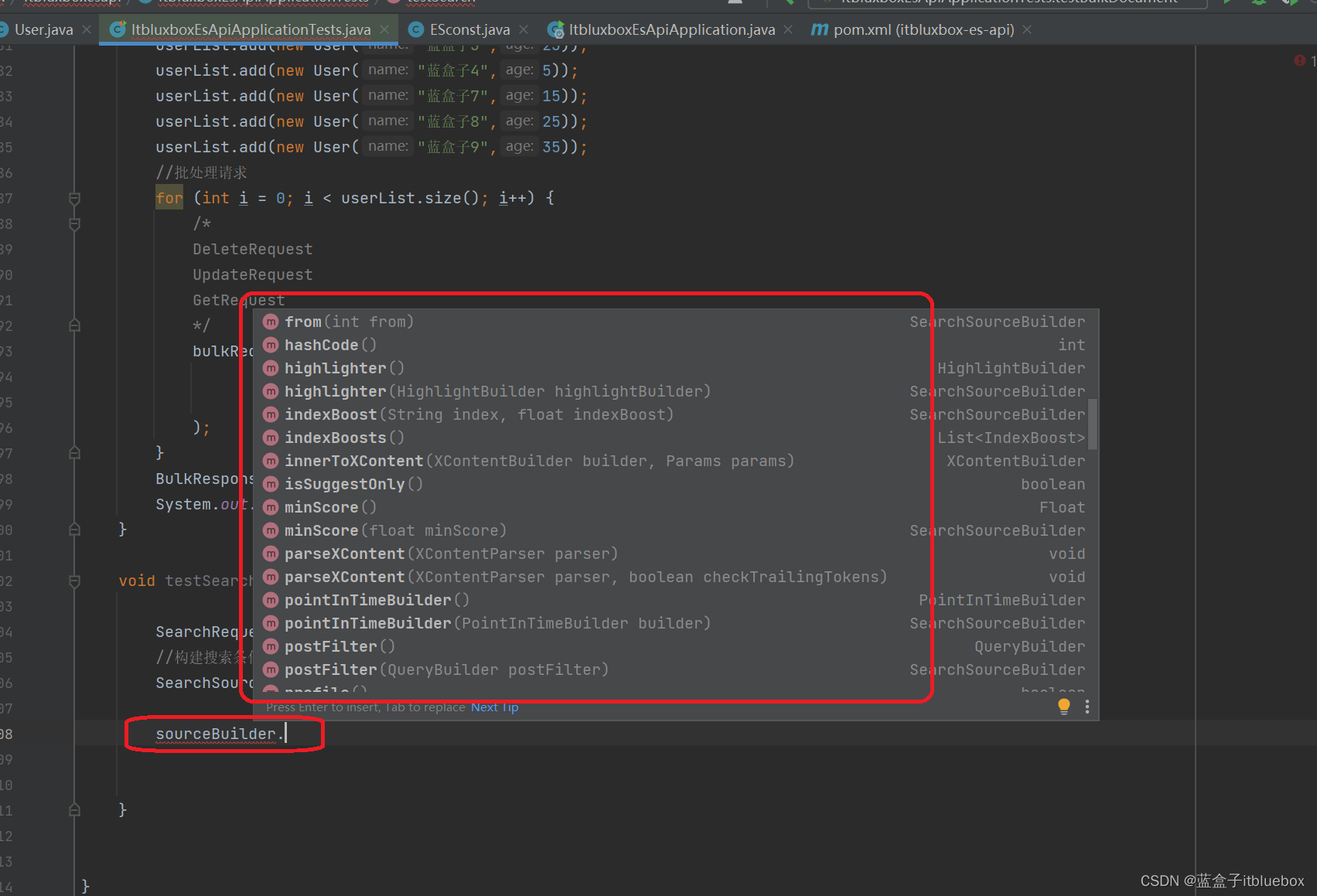This screenshot has height=896, width=1317.
Task: Select the ItbluxboxEsApiApplicationTests.java tab
Action: point(251,29)
